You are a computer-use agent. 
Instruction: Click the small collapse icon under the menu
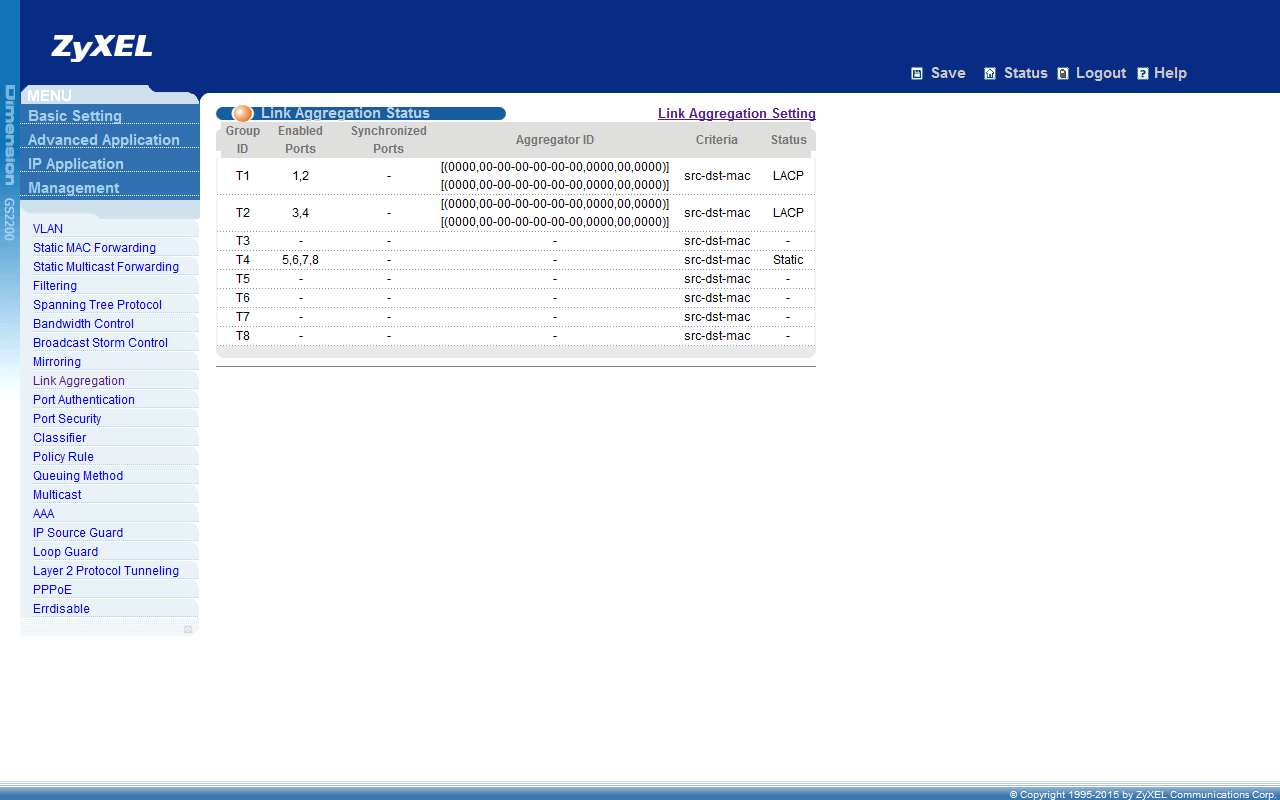point(188,629)
